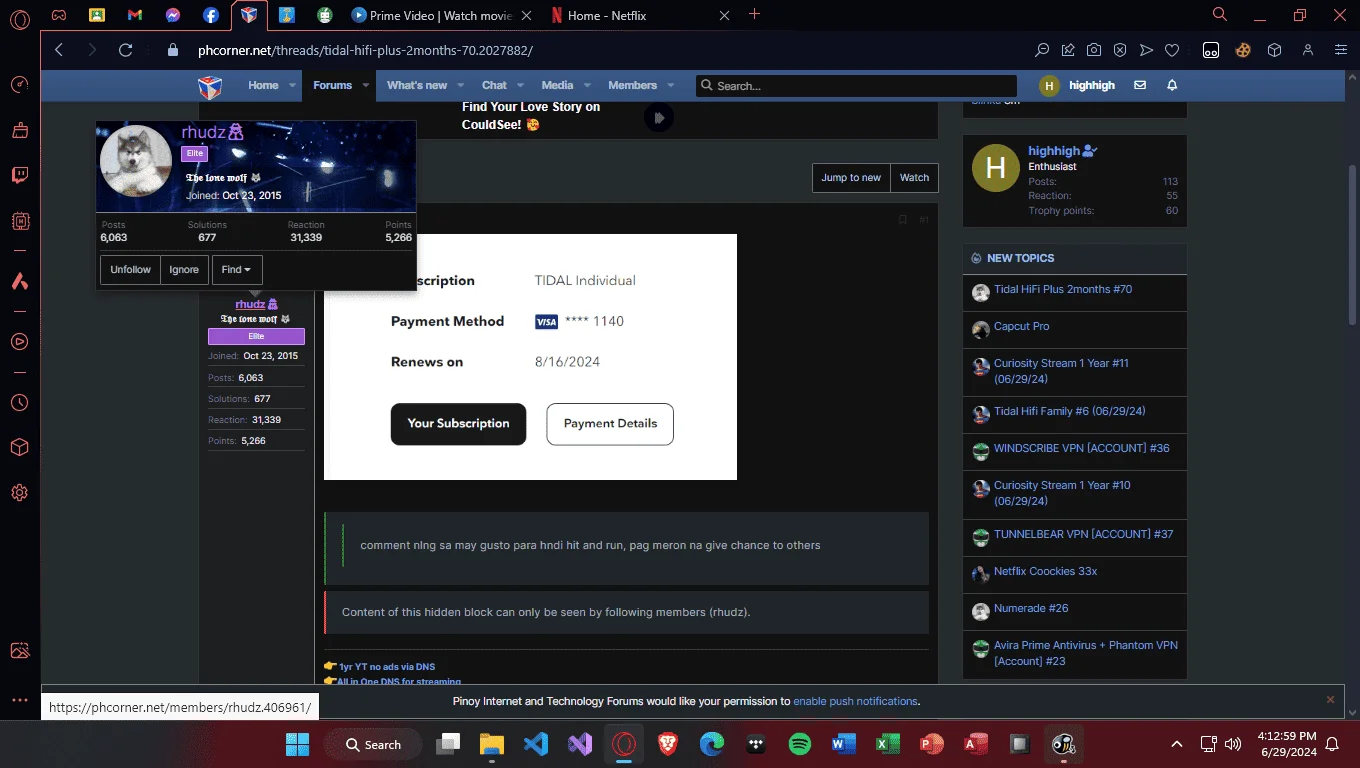Open Visual Studio Code from taskbar
This screenshot has height=768, width=1360.
point(536,744)
